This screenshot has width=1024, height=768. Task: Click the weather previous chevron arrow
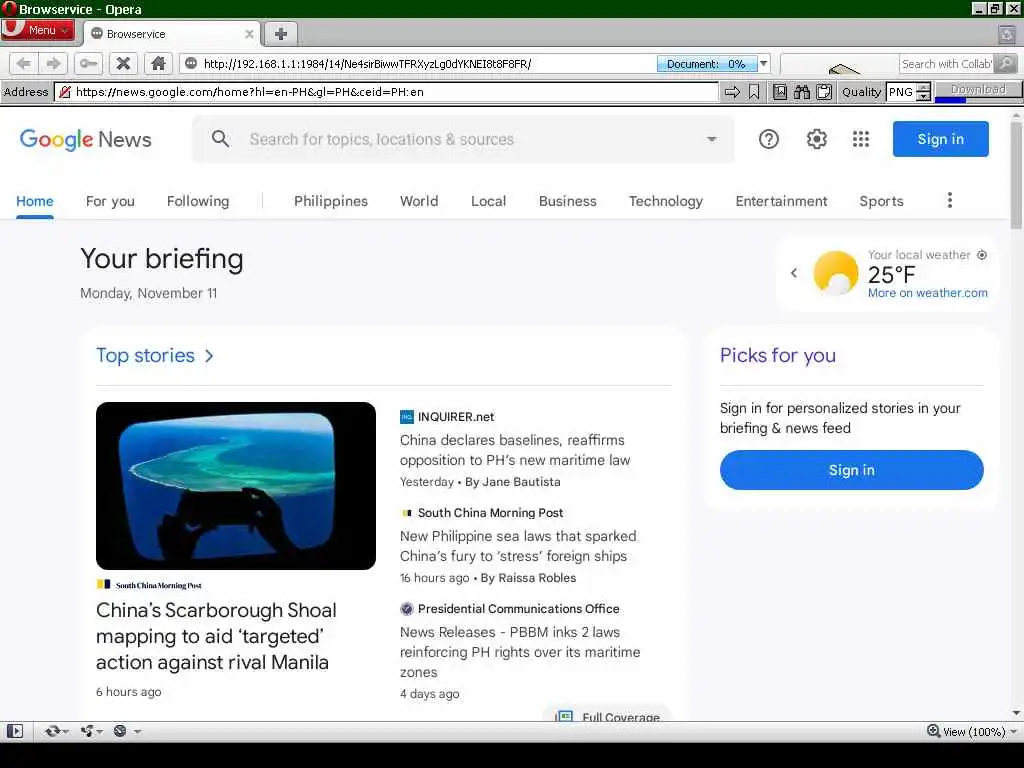point(793,273)
